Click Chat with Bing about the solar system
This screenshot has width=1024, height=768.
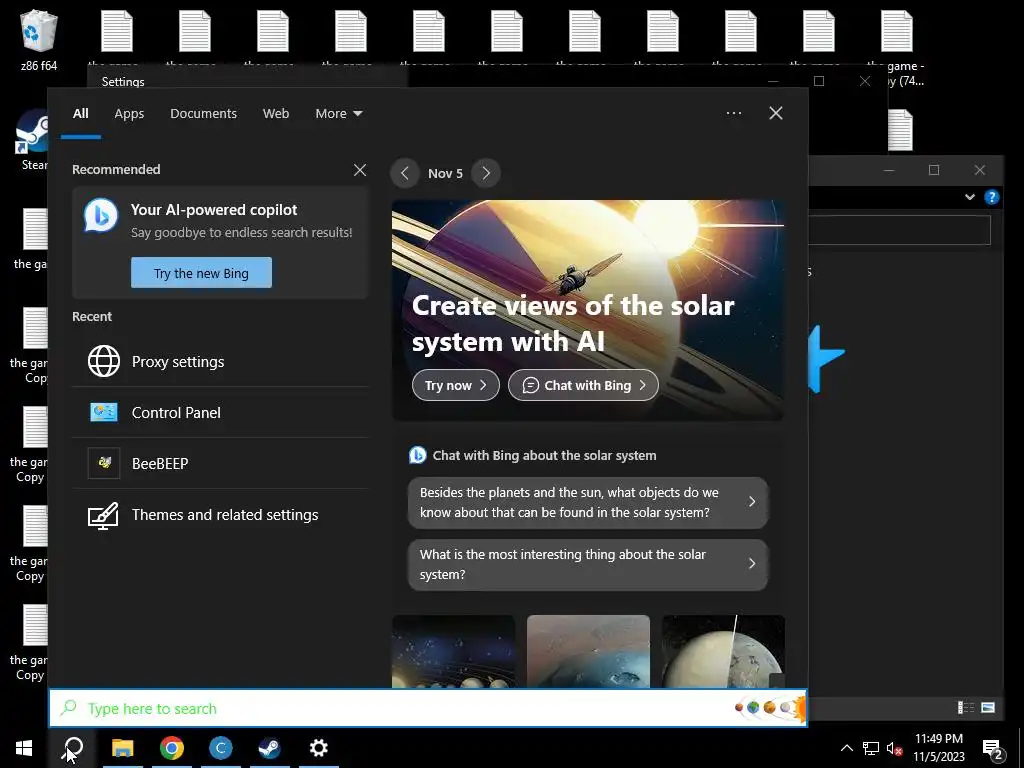(x=545, y=455)
